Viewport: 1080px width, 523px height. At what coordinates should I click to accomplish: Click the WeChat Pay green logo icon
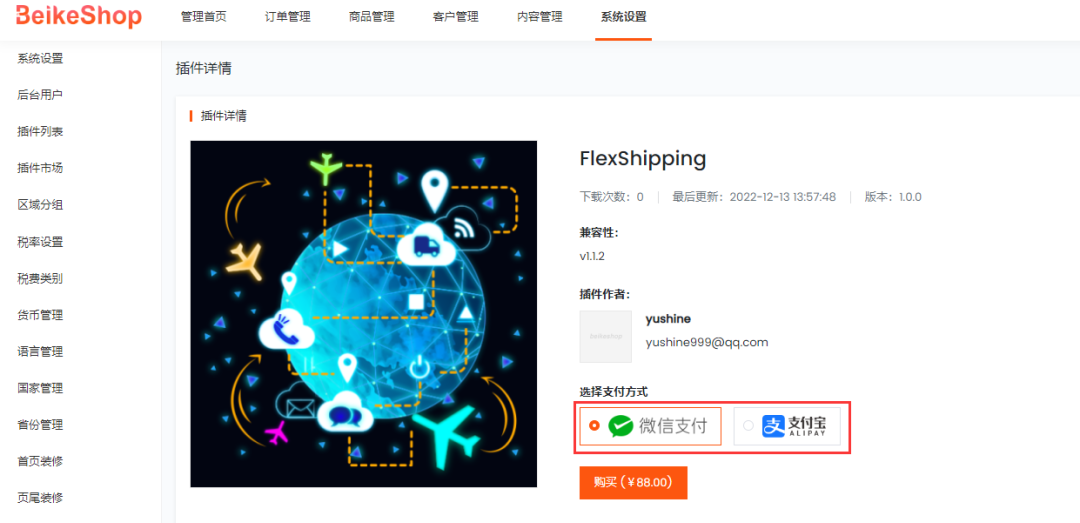point(621,426)
